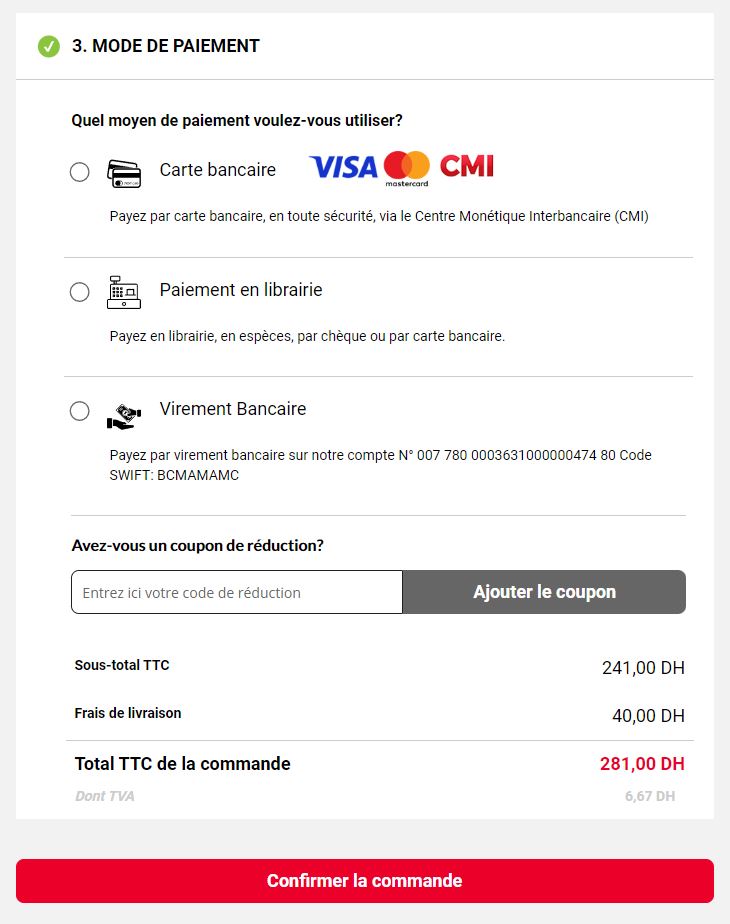
Task: Click the CMI logo
Action: click(467, 166)
